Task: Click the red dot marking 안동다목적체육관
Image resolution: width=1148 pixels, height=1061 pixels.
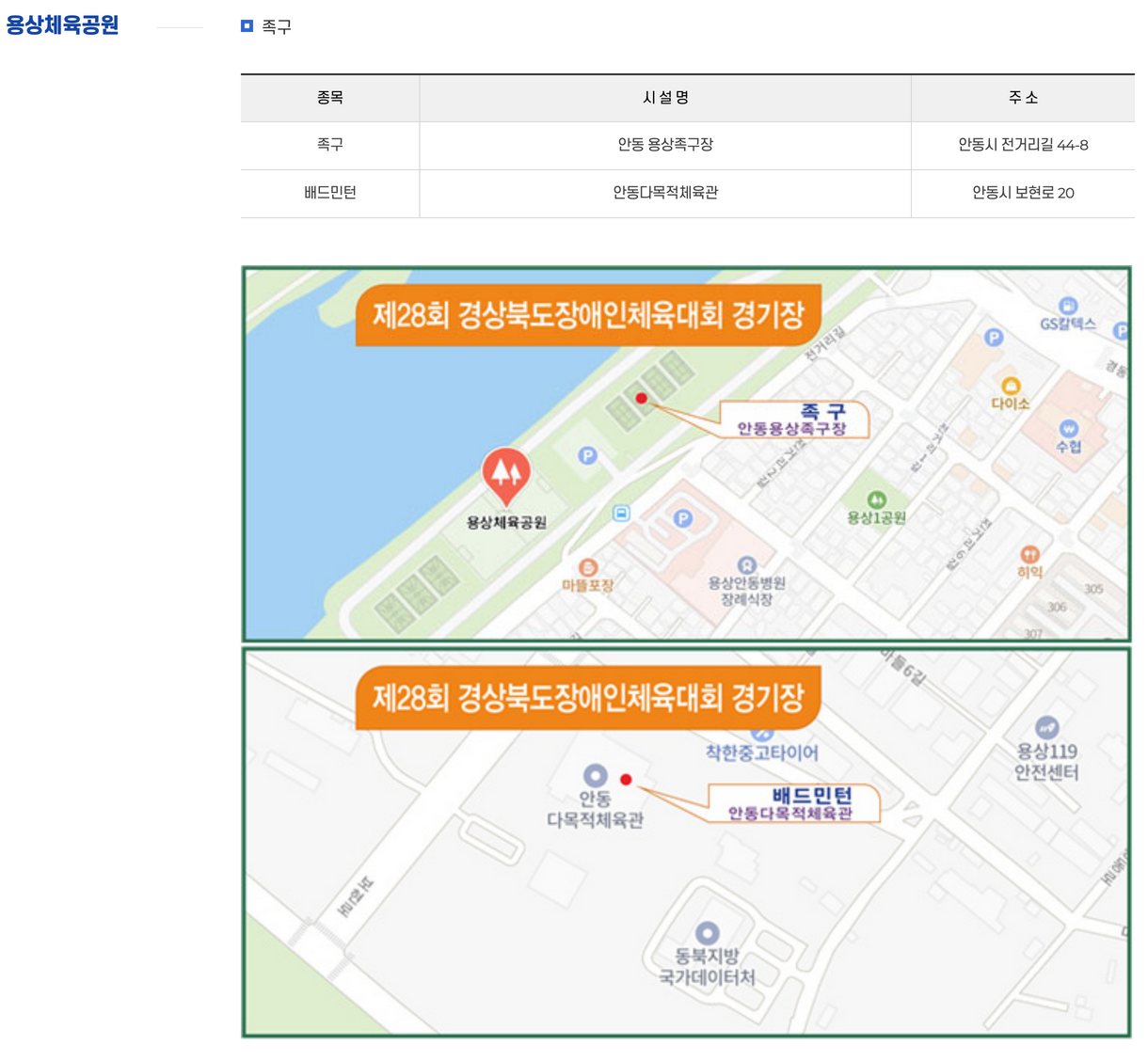Action: pyautogui.click(x=627, y=779)
